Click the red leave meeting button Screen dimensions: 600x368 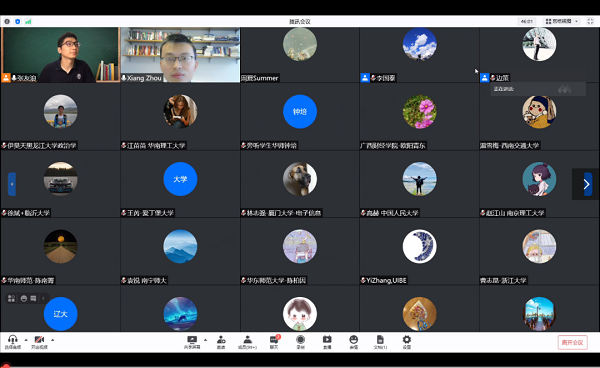572,342
